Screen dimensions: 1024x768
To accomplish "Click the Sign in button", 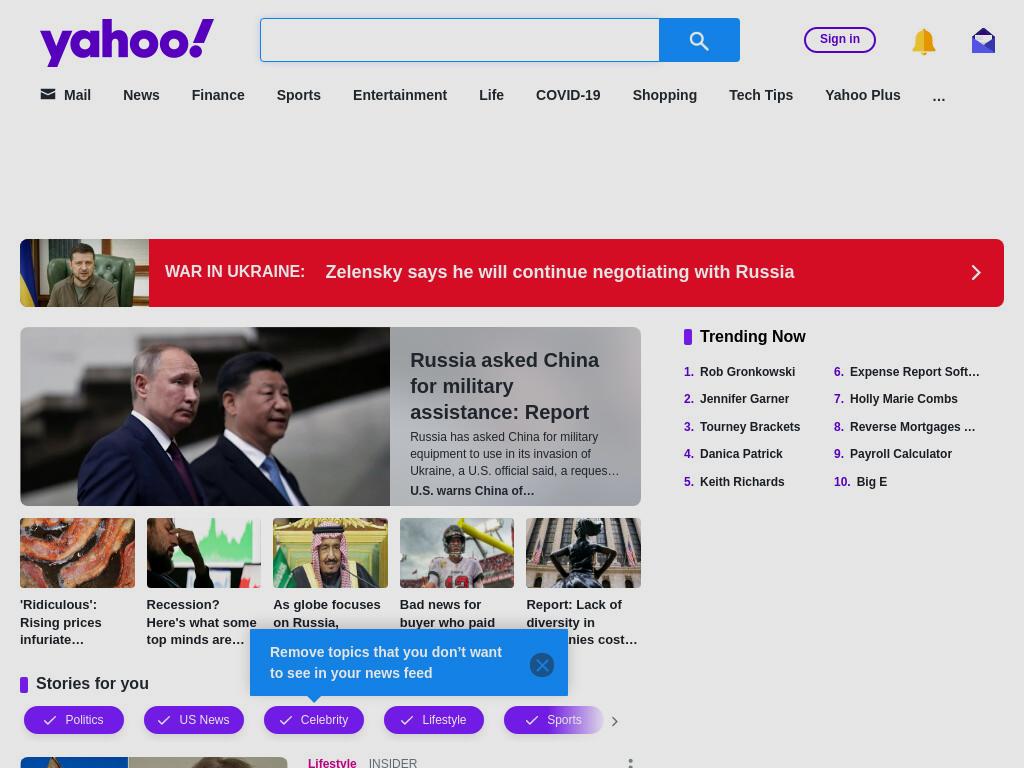I will coord(839,39).
